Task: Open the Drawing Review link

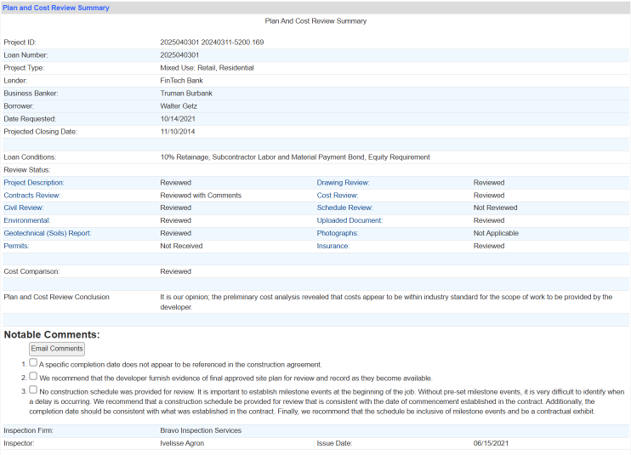Action: [343, 183]
